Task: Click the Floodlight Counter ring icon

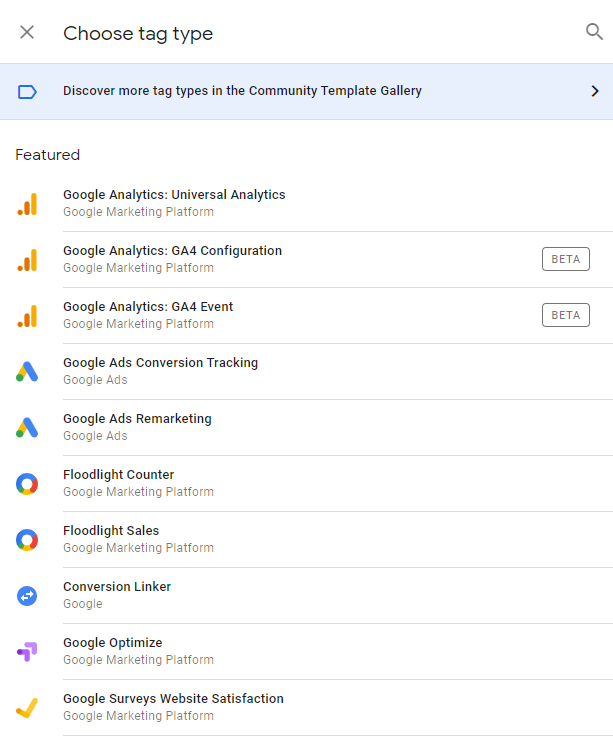Action: click(x=27, y=484)
